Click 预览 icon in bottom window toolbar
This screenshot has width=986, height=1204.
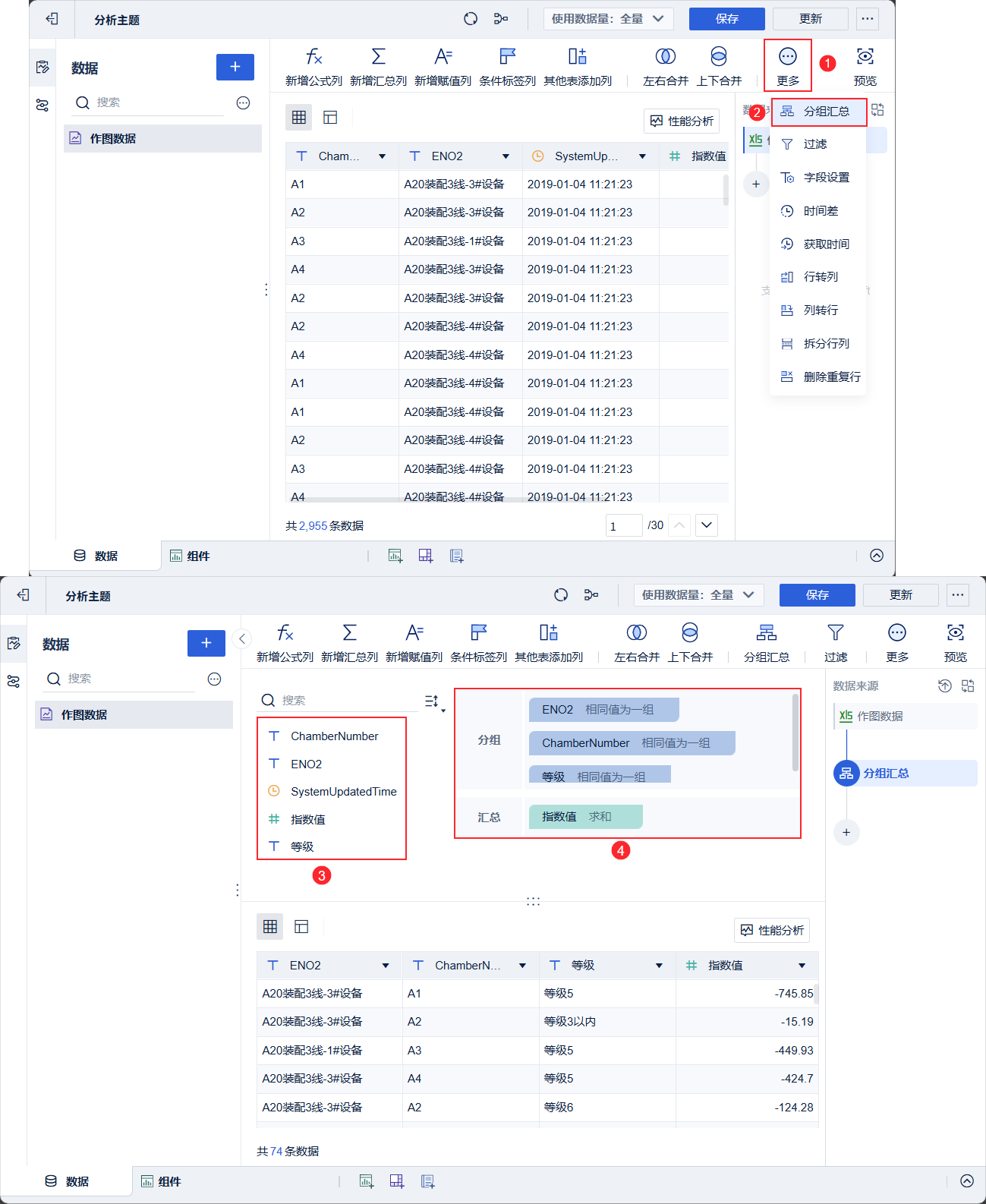tap(955, 632)
